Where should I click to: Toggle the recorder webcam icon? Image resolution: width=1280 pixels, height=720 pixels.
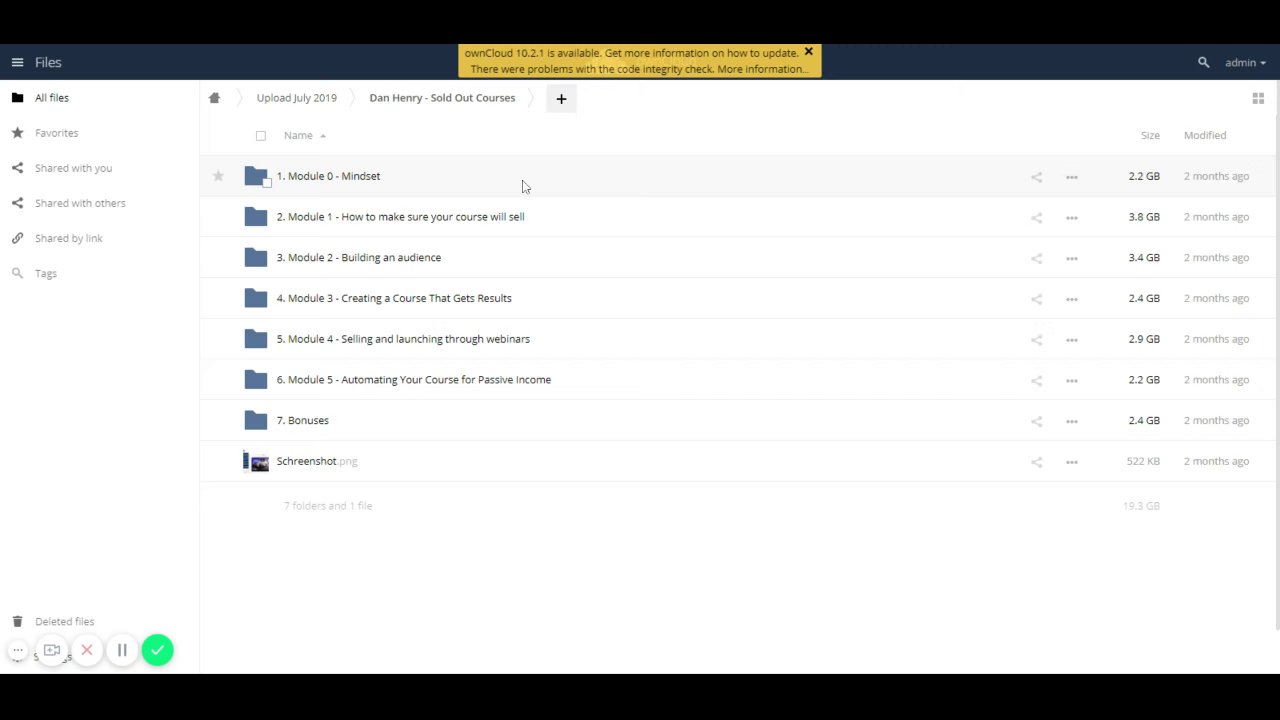[x=52, y=650]
